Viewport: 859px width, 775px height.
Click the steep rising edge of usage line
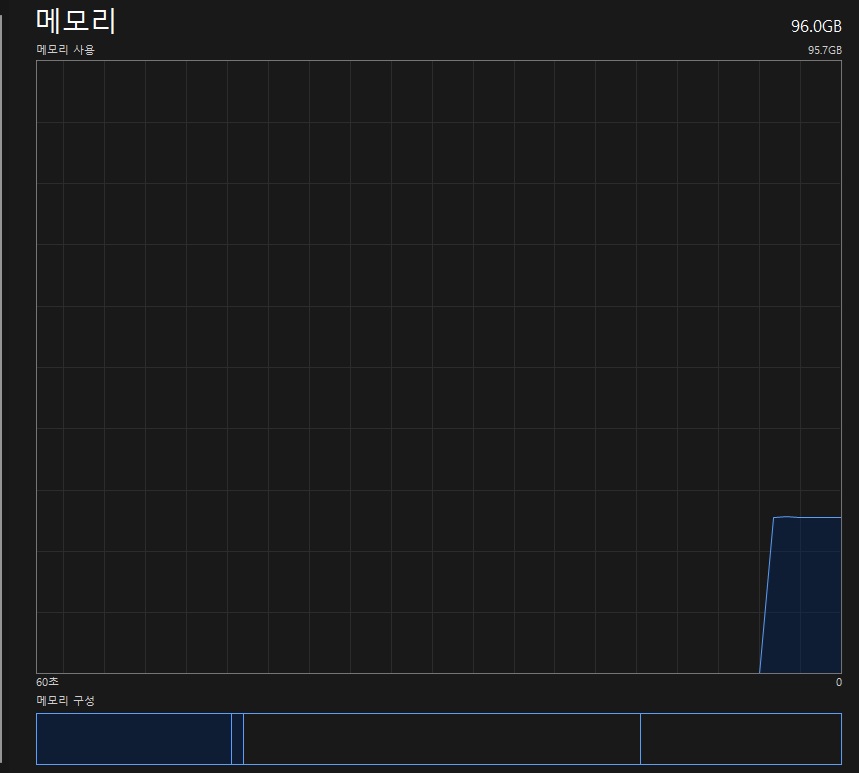767,595
